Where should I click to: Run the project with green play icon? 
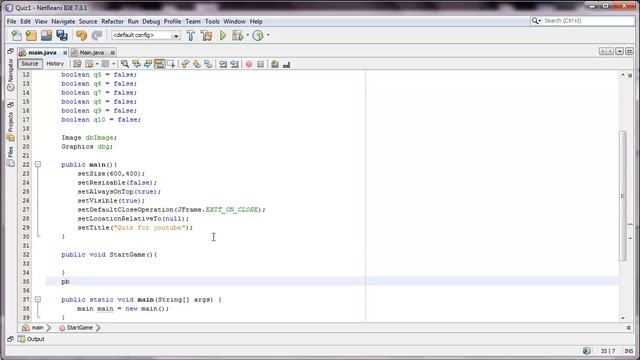pos(223,36)
